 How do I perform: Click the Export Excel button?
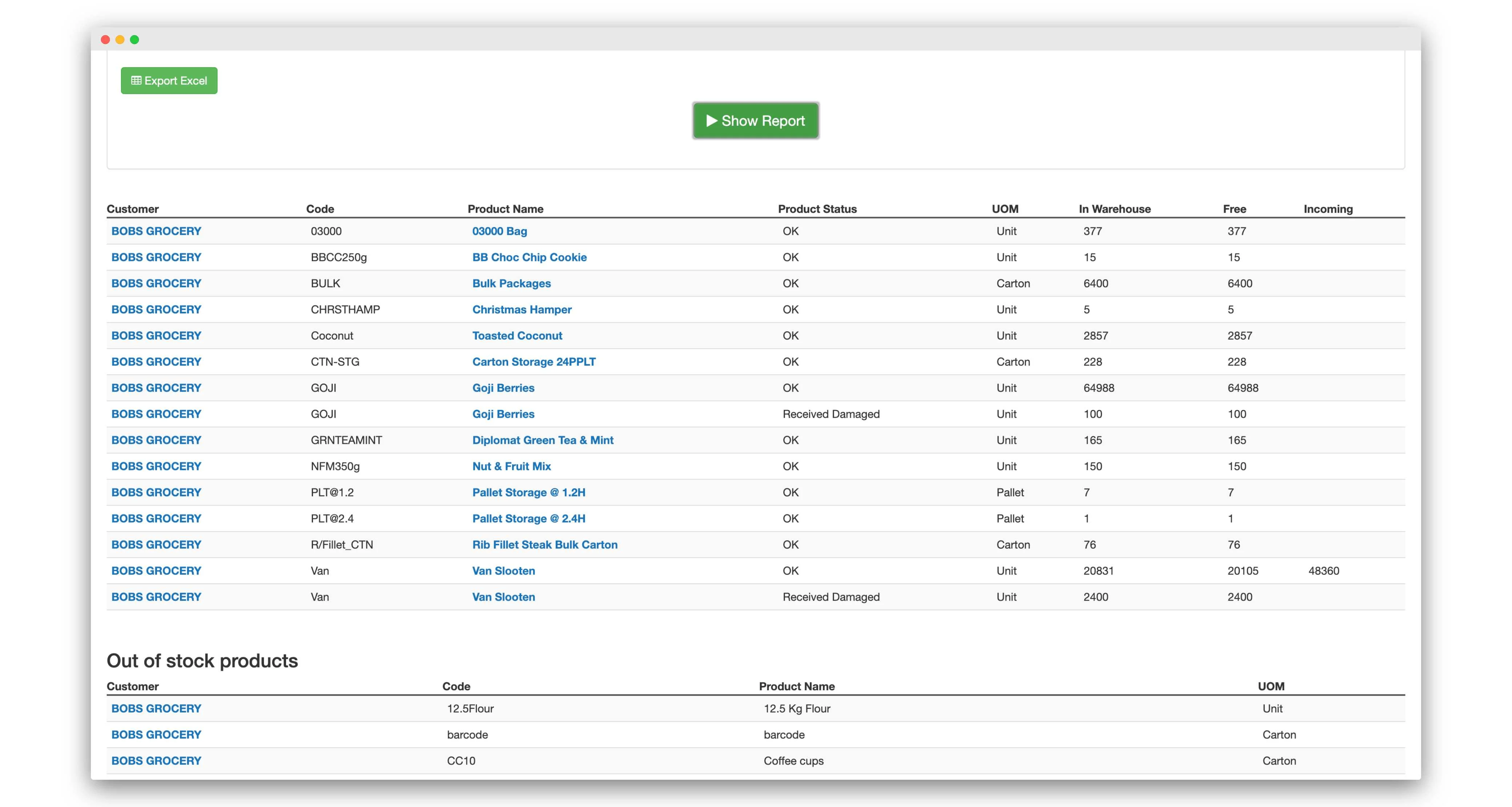tap(169, 80)
